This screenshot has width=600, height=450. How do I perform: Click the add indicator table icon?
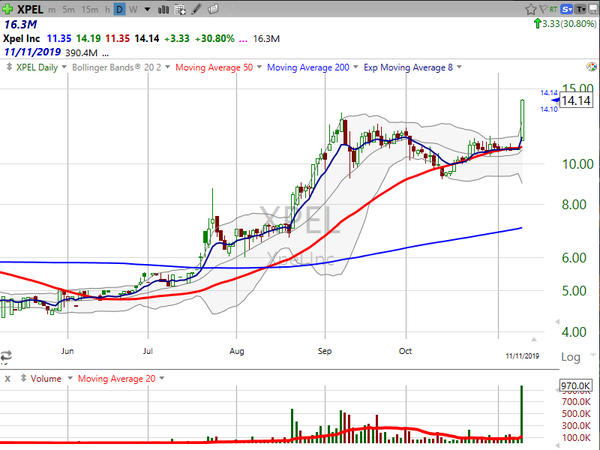point(180,9)
